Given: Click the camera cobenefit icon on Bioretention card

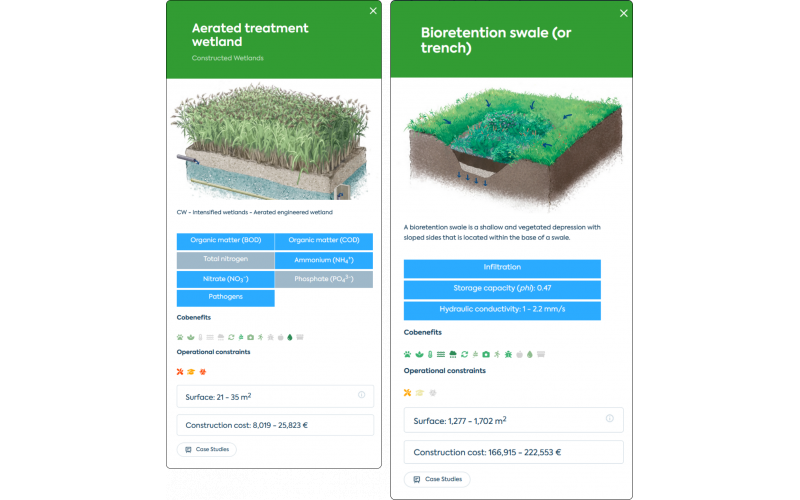Looking at the screenshot, I should pos(486,354).
